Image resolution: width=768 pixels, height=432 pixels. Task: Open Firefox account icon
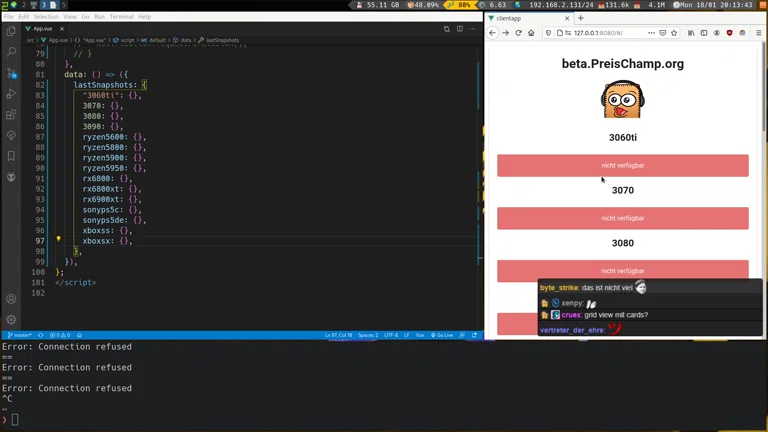click(717, 33)
